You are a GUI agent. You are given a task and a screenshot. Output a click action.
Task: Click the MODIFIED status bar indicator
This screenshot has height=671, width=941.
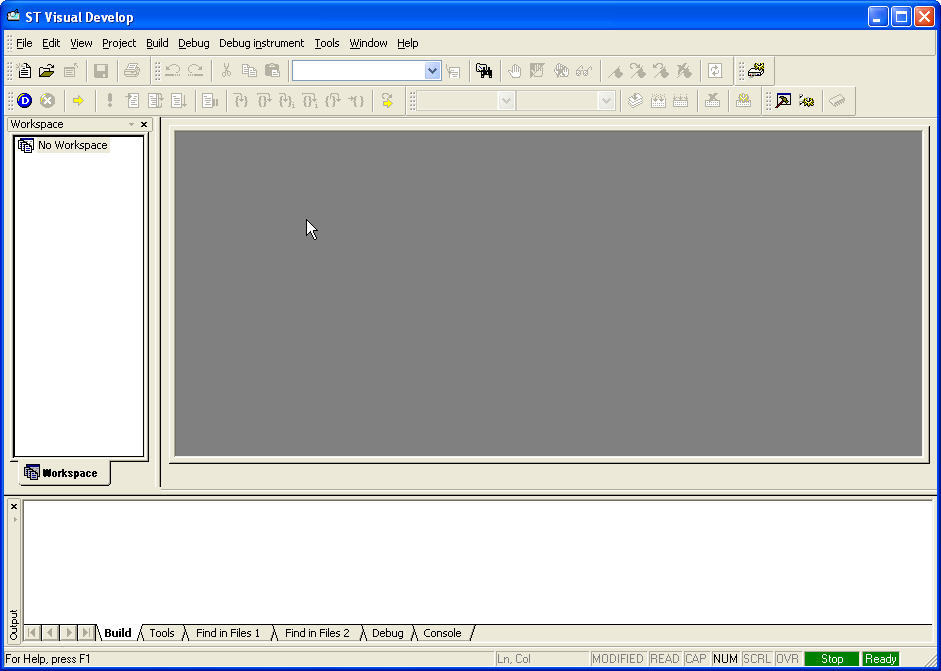coord(618,659)
